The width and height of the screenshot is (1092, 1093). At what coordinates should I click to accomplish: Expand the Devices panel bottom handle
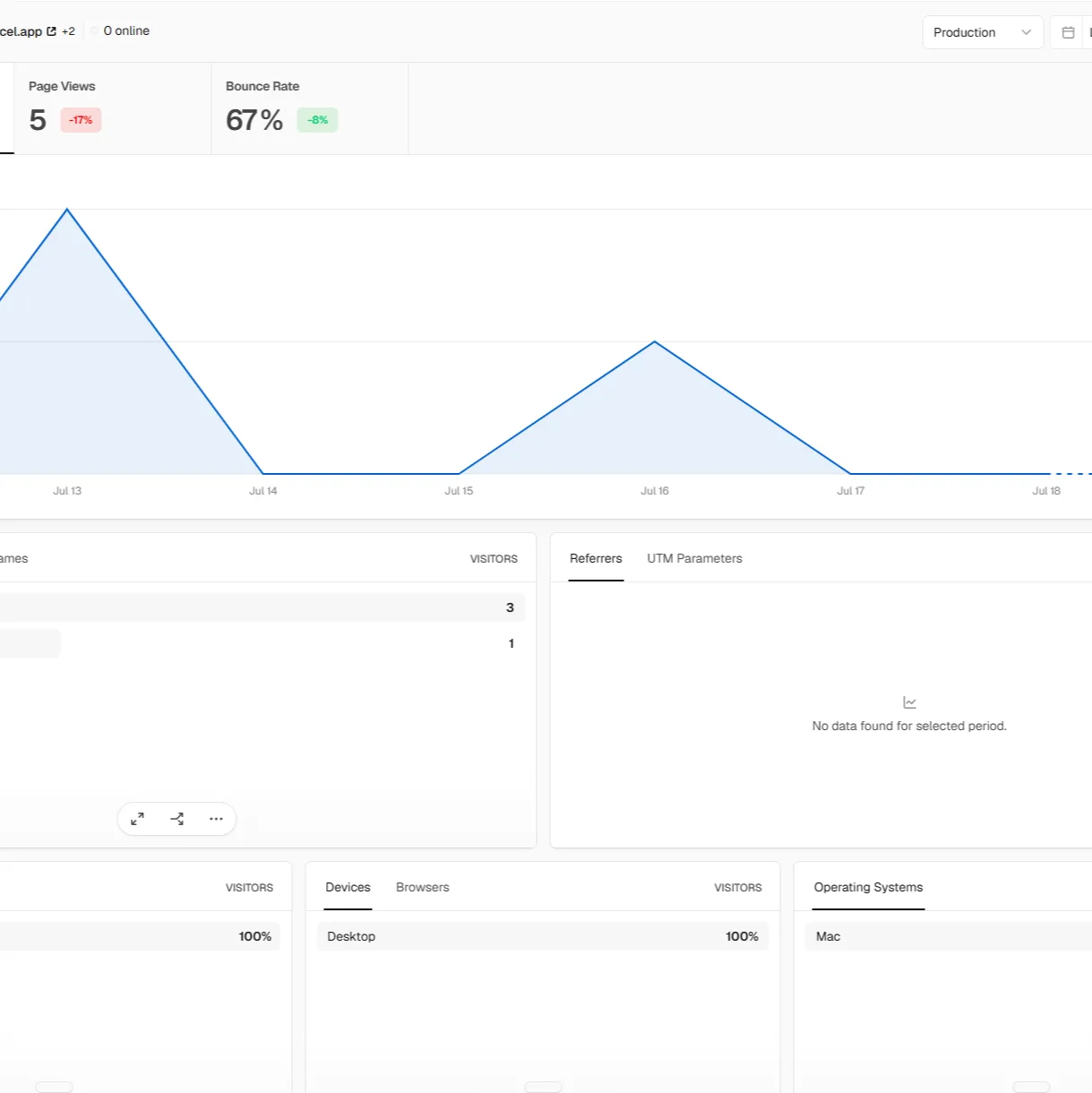(543, 1087)
